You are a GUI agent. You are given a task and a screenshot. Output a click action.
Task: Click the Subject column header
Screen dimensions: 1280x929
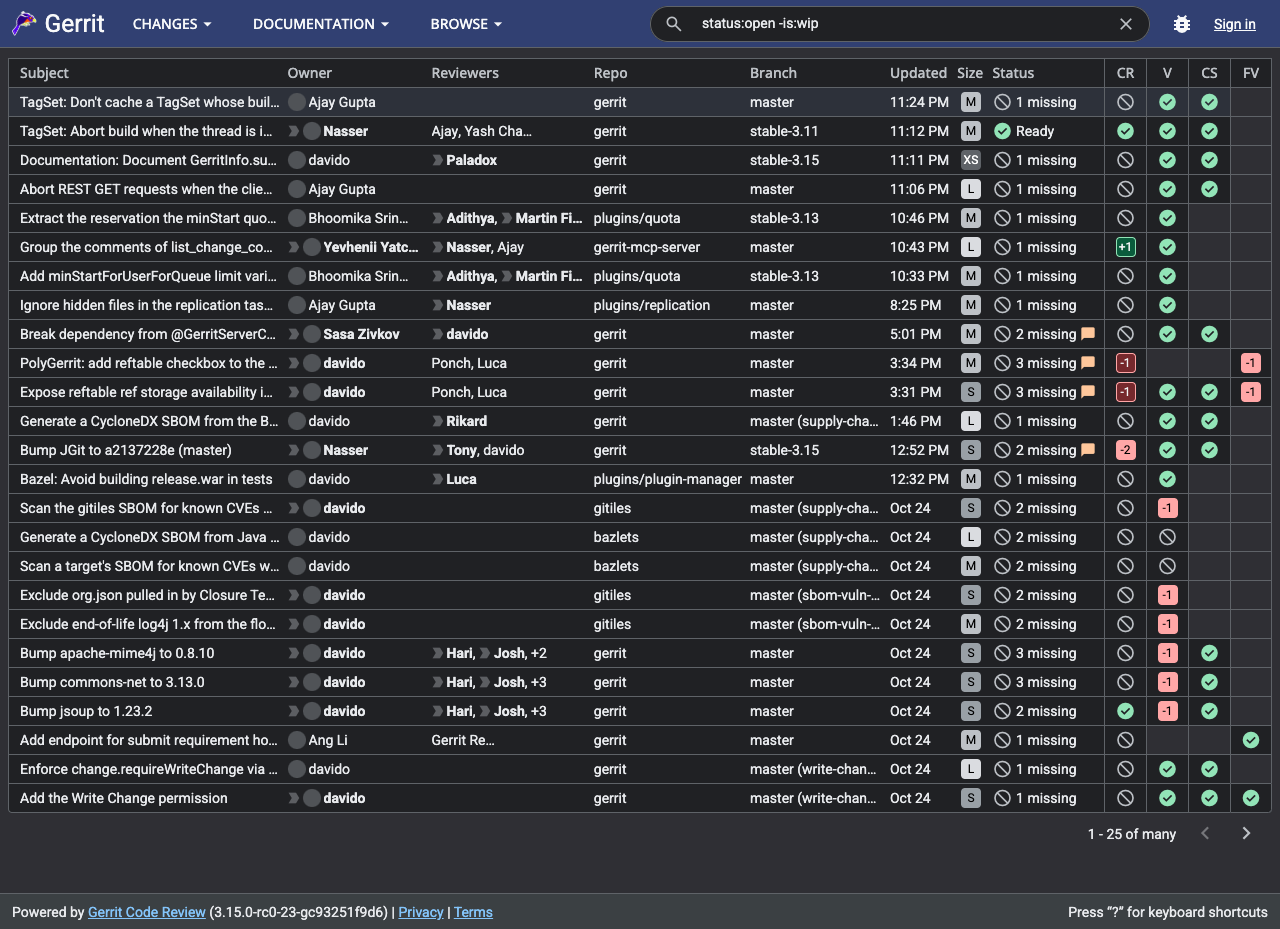click(44, 73)
